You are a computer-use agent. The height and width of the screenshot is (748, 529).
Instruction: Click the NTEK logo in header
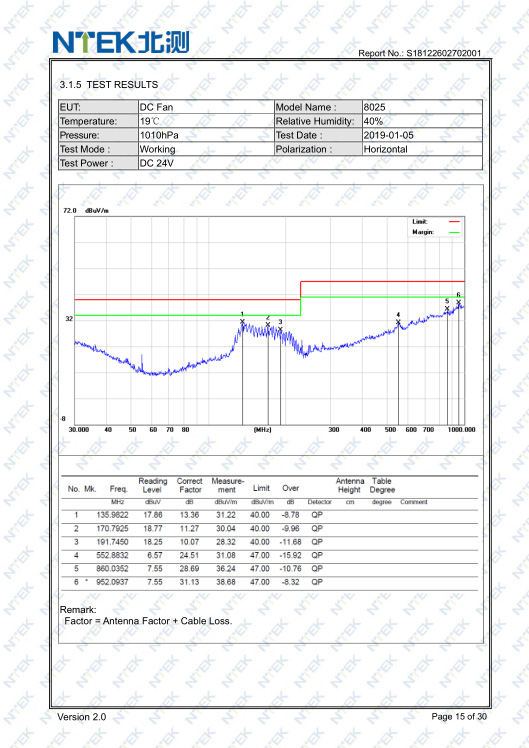pyautogui.click(x=121, y=42)
